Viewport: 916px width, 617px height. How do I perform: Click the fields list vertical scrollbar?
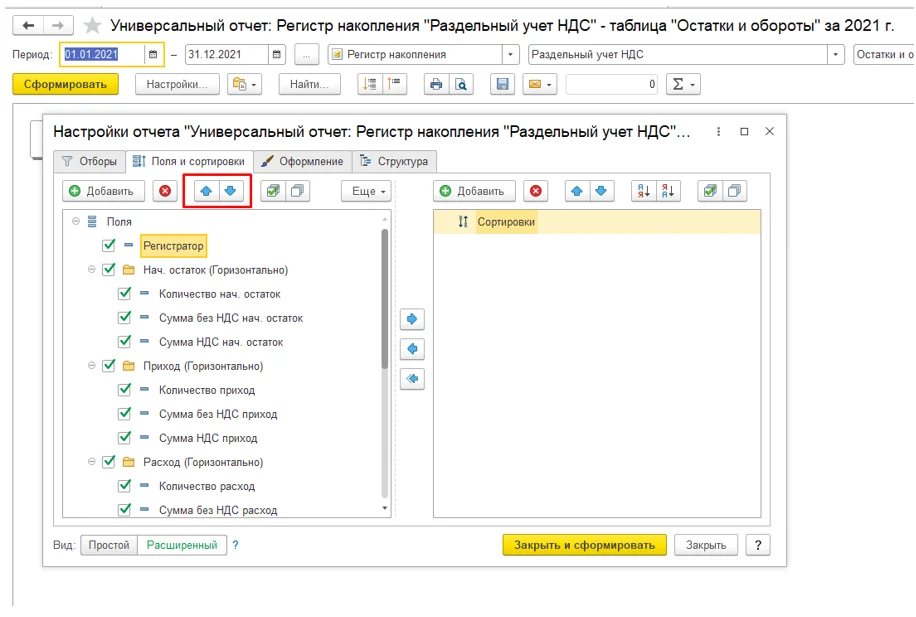coord(384,298)
